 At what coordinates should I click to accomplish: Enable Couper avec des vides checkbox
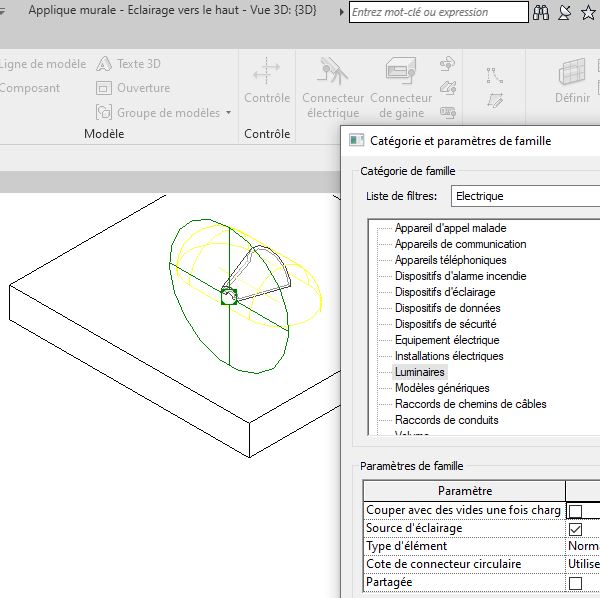(x=575, y=511)
